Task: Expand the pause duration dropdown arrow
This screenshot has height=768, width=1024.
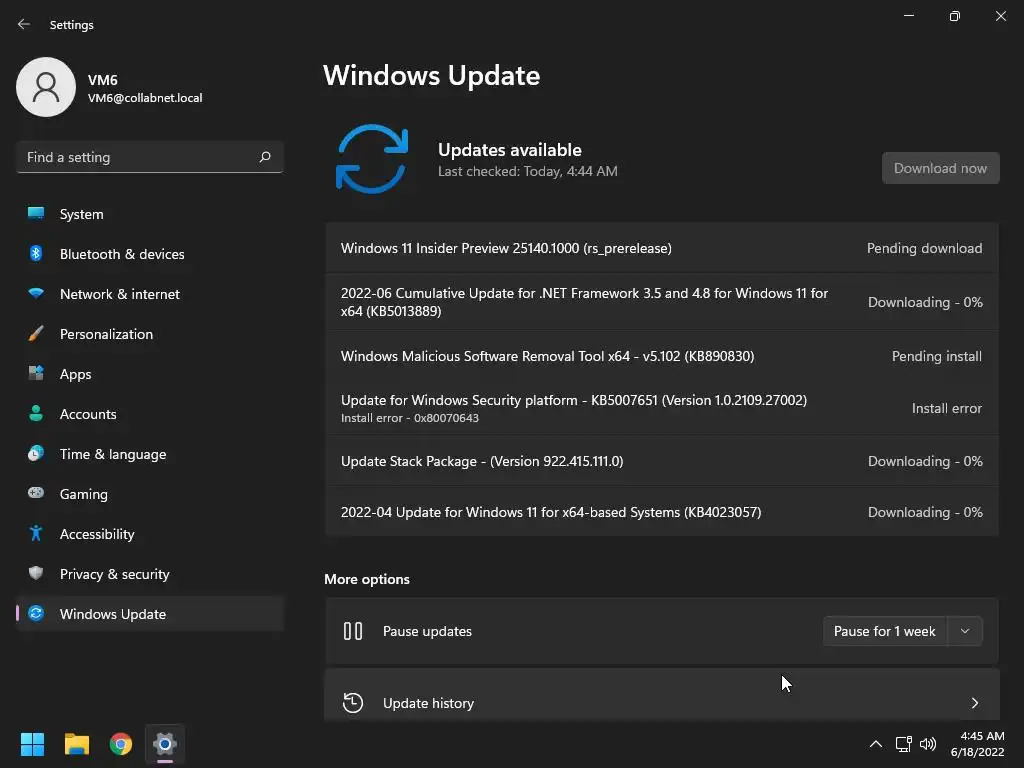Action: (965, 631)
